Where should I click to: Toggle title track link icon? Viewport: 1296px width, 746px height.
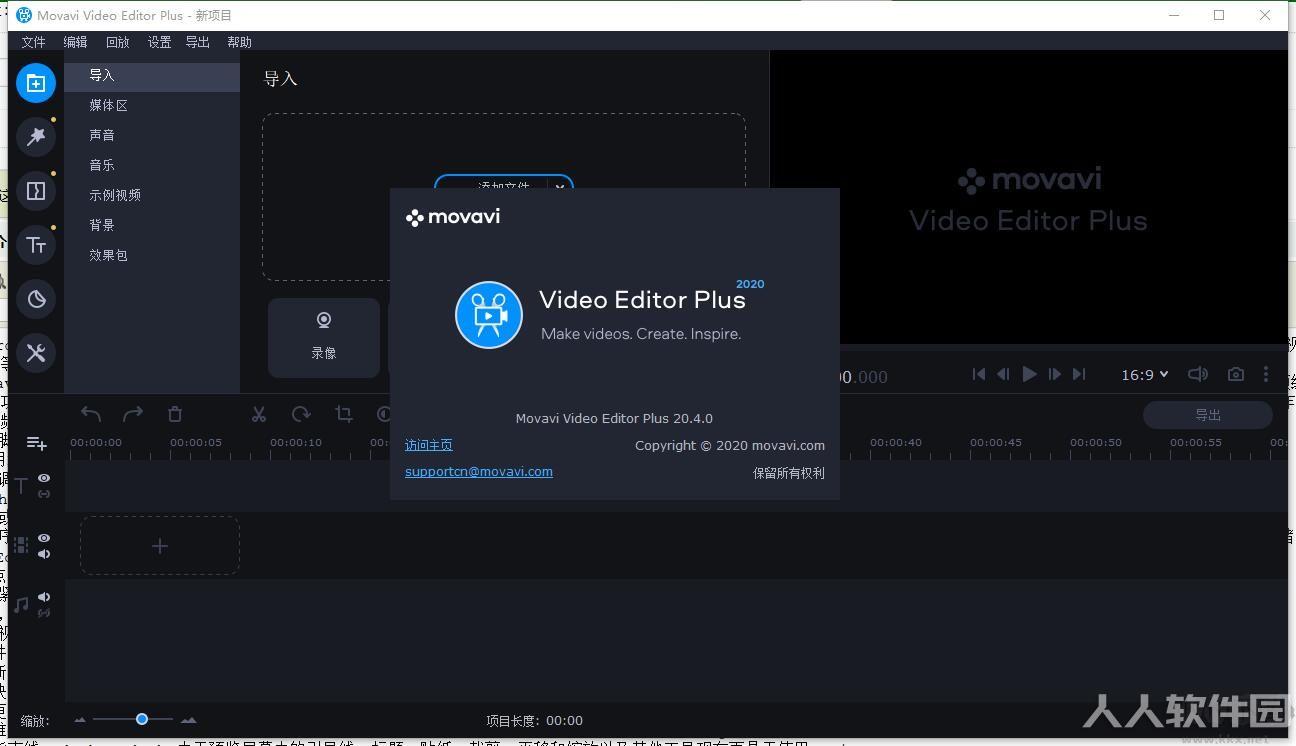click(44, 494)
